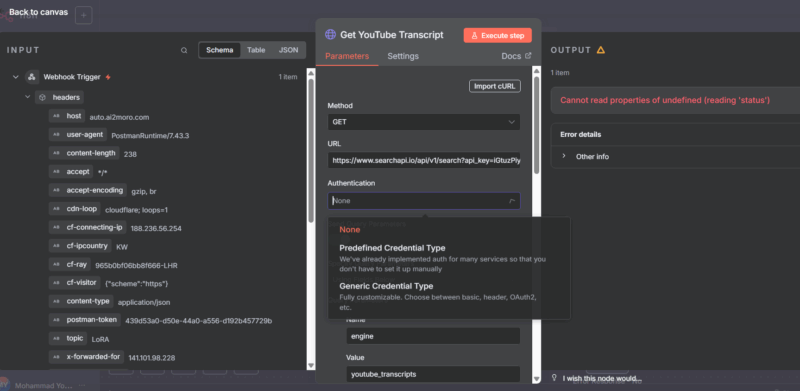Click the host key label
Image resolution: width=800 pixels, height=391 pixels.
(x=73, y=116)
